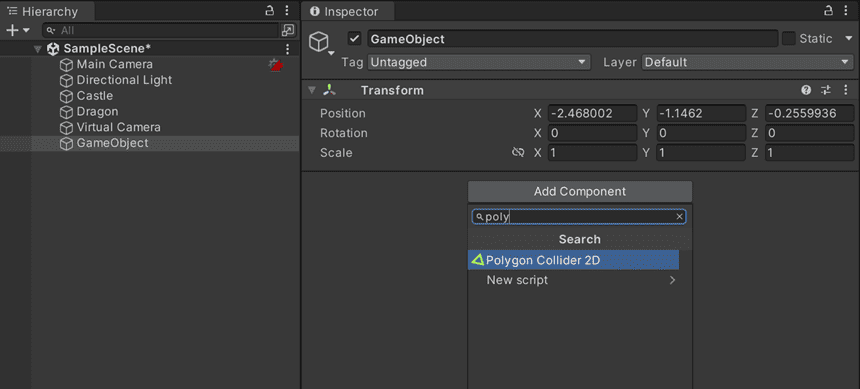860x389 pixels.
Task: Click the Position Y field
Action: [701, 114]
